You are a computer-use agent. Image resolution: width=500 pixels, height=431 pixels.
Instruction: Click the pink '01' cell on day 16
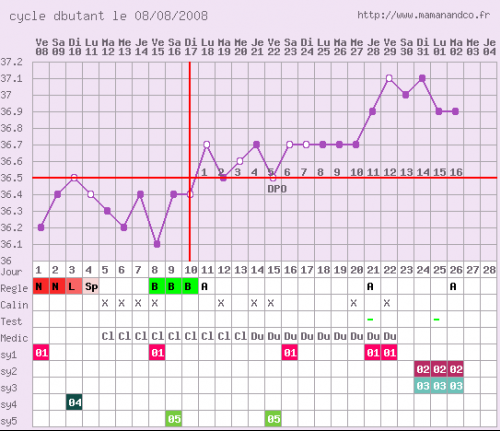290,353
